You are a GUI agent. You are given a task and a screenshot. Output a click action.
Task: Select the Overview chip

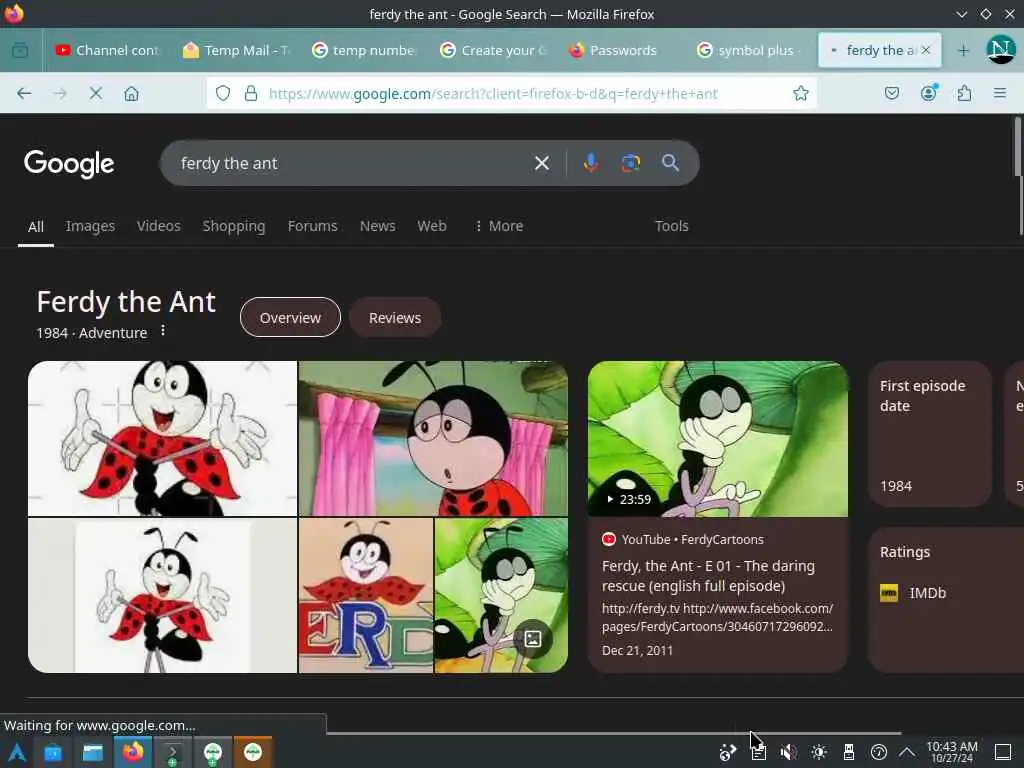click(290, 317)
